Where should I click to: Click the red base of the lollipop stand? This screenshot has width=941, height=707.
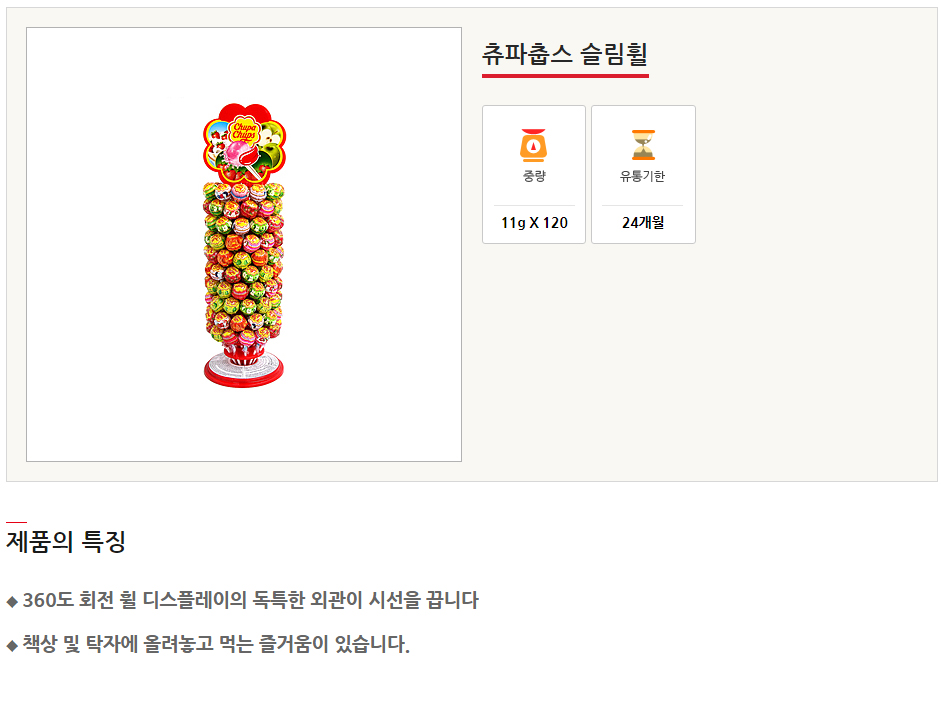(245, 371)
